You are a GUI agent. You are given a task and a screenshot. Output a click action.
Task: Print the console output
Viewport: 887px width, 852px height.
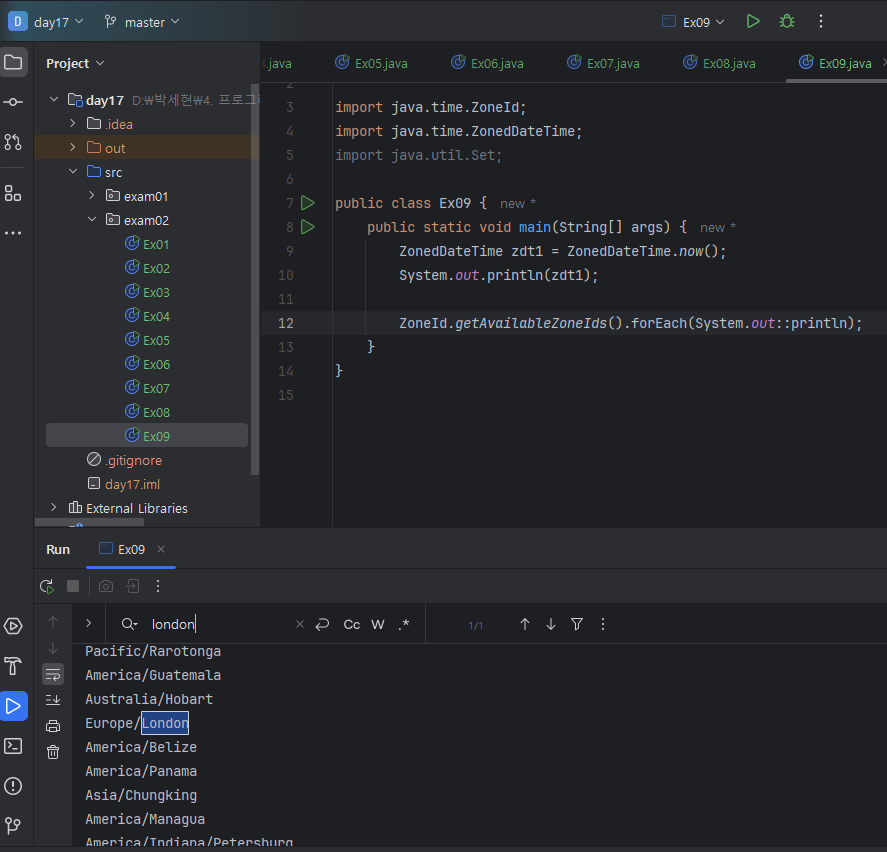pyautogui.click(x=53, y=726)
